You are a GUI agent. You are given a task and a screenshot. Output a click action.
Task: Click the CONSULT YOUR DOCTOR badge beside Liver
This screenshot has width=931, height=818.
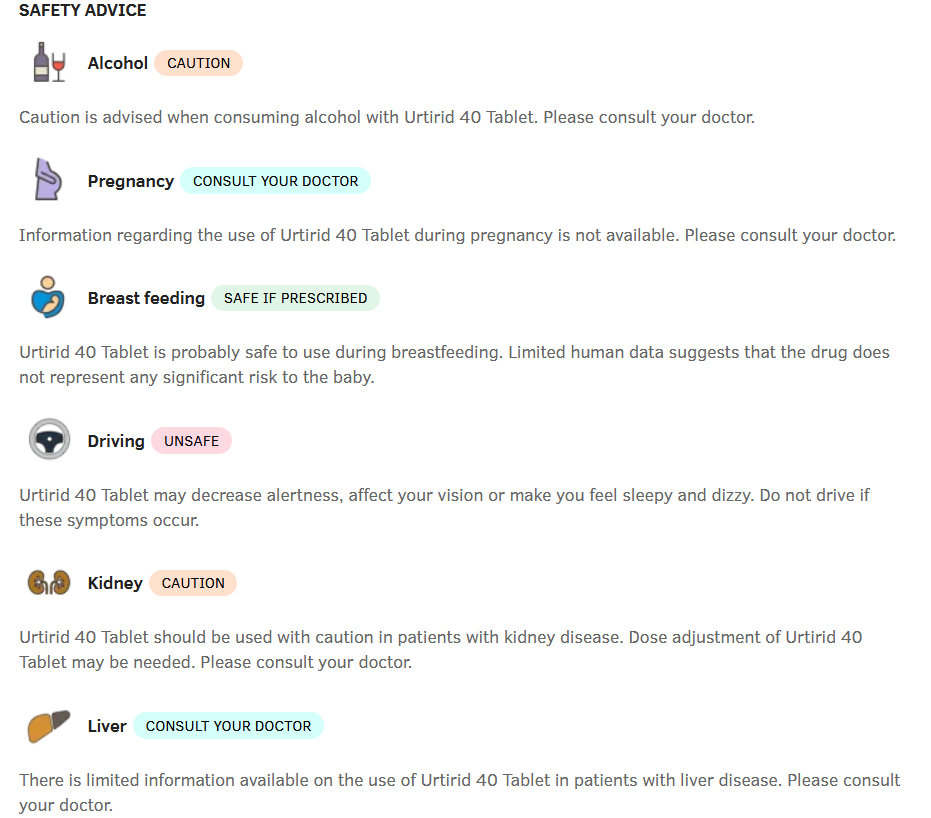[228, 726]
